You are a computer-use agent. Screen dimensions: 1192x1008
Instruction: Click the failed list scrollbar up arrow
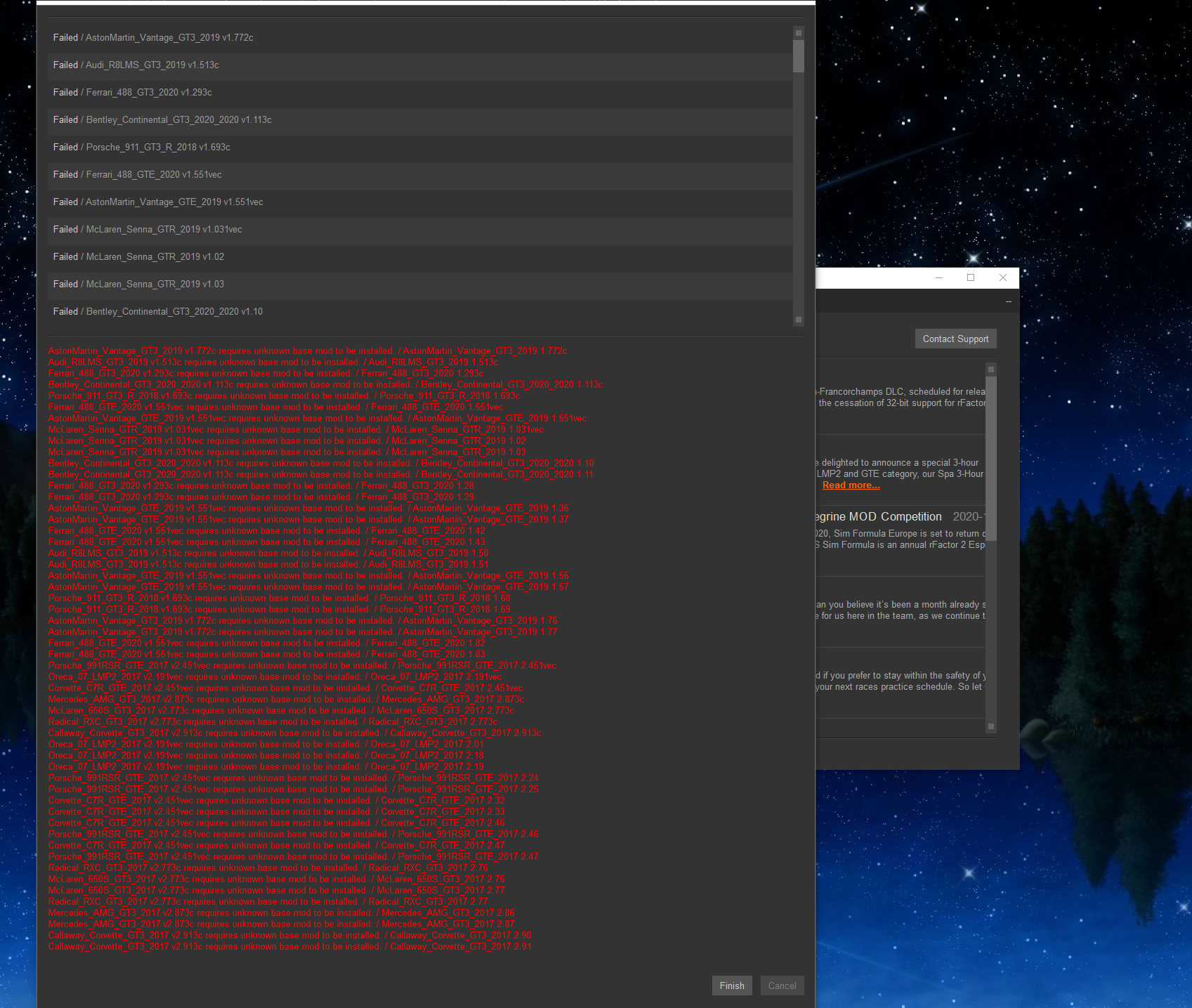click(x=799, y=33)
